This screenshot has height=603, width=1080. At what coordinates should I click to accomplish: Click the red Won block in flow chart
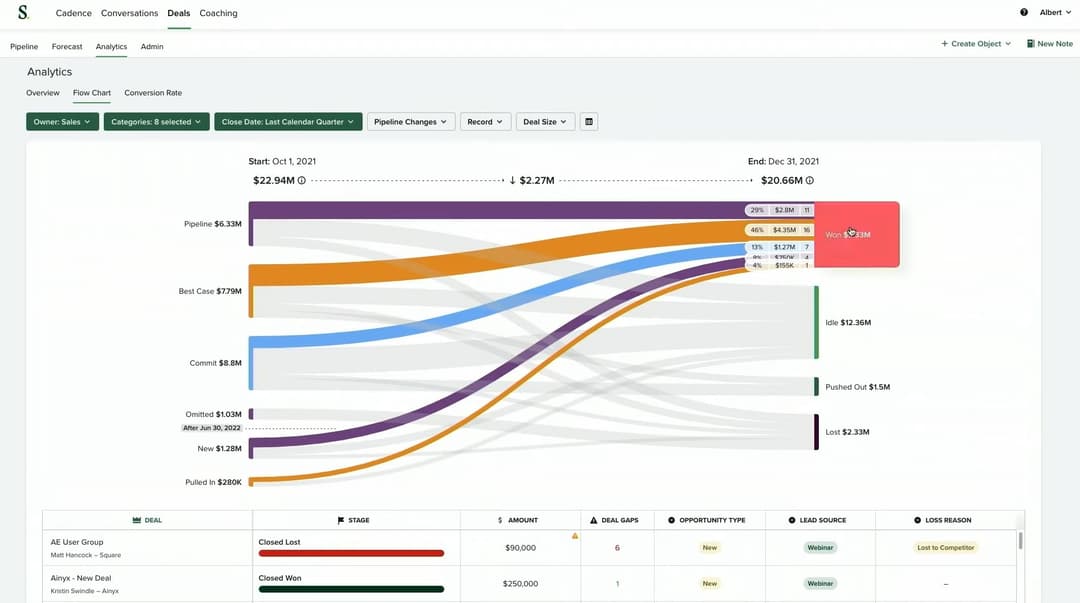[x=857, y=234]
